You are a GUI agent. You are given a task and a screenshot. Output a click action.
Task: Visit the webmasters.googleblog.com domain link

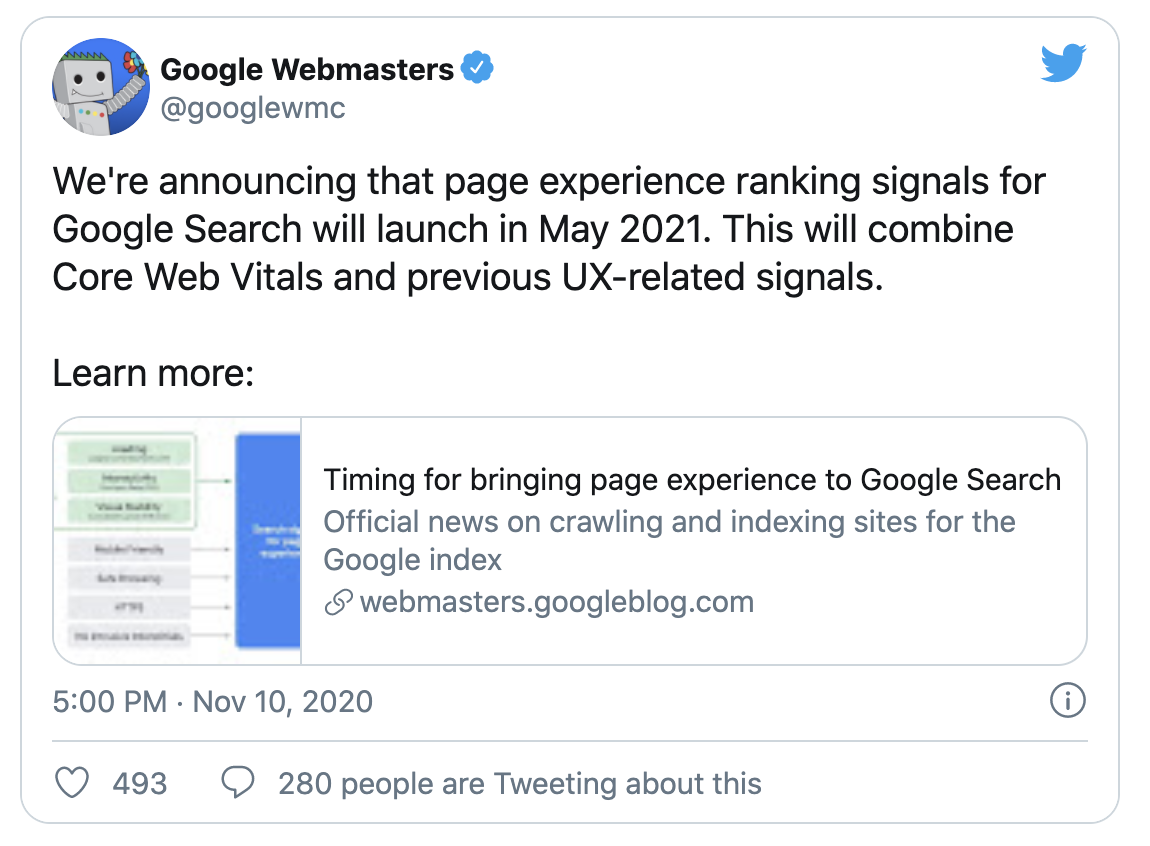pos(556,603)
